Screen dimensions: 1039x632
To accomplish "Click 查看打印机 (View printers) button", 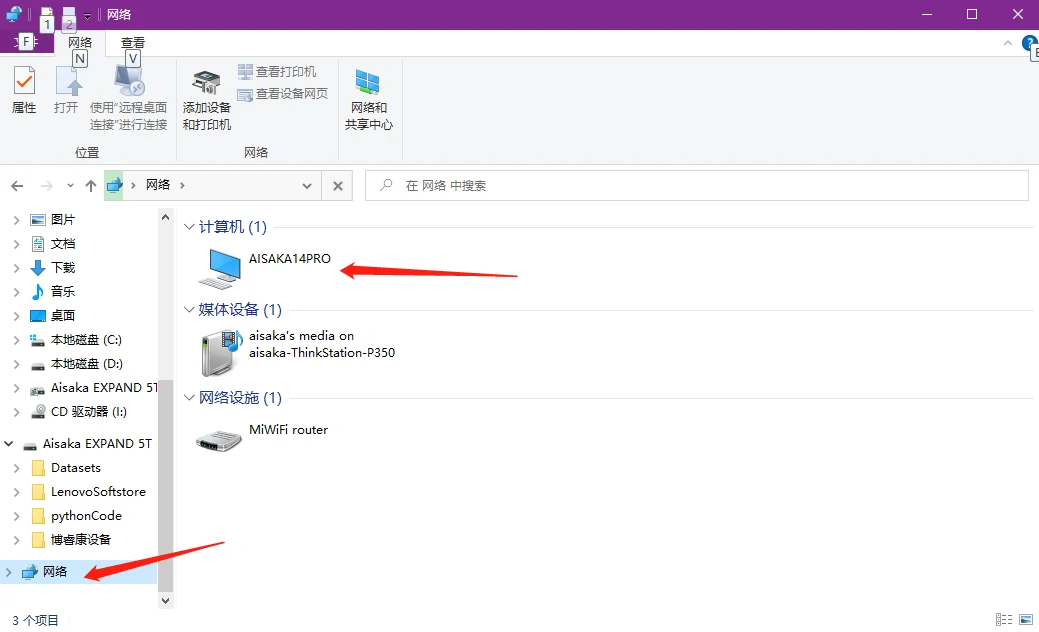I will [x=277, y=72].
